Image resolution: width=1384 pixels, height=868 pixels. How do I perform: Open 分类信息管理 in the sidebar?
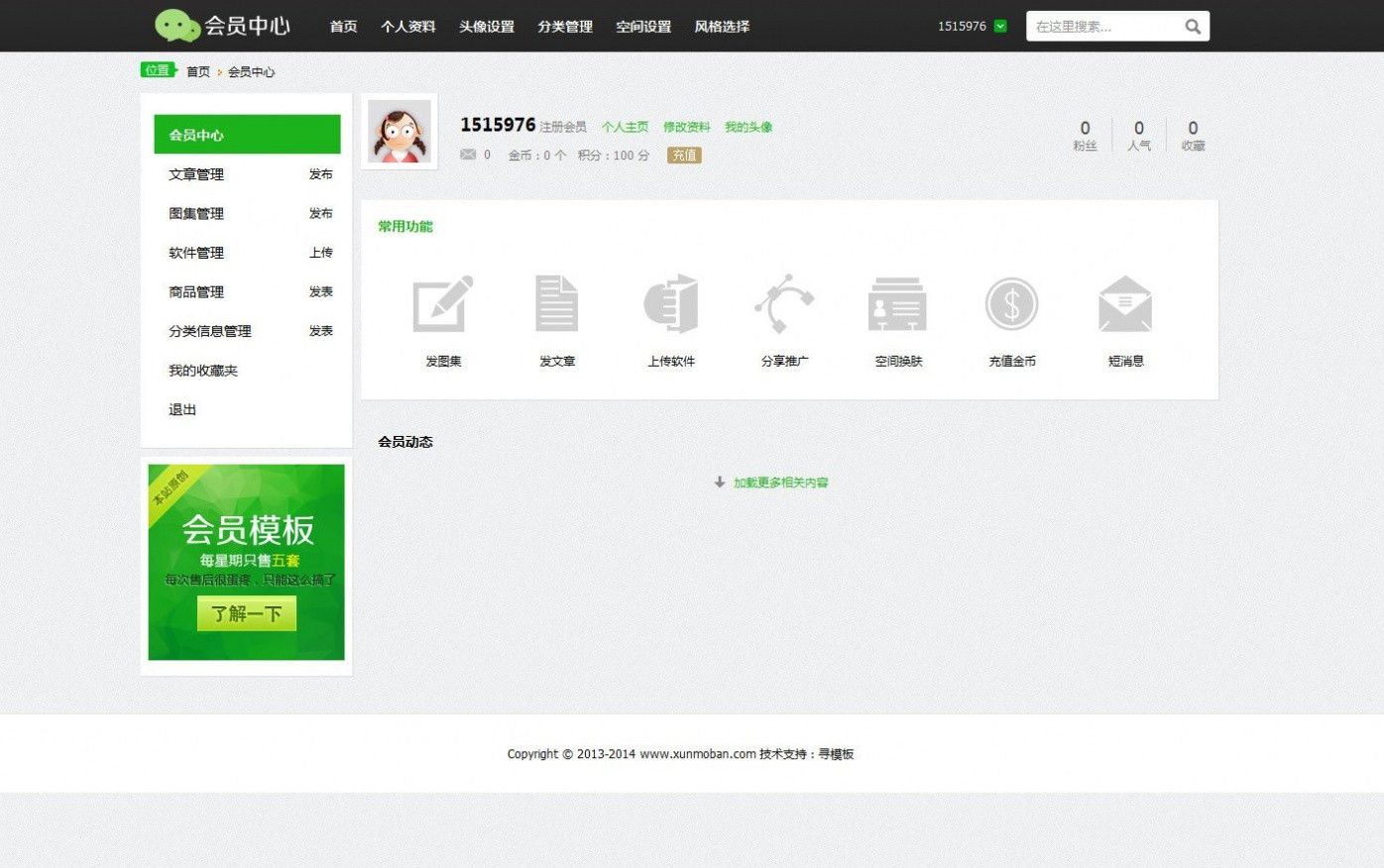(x=210, y=331)
